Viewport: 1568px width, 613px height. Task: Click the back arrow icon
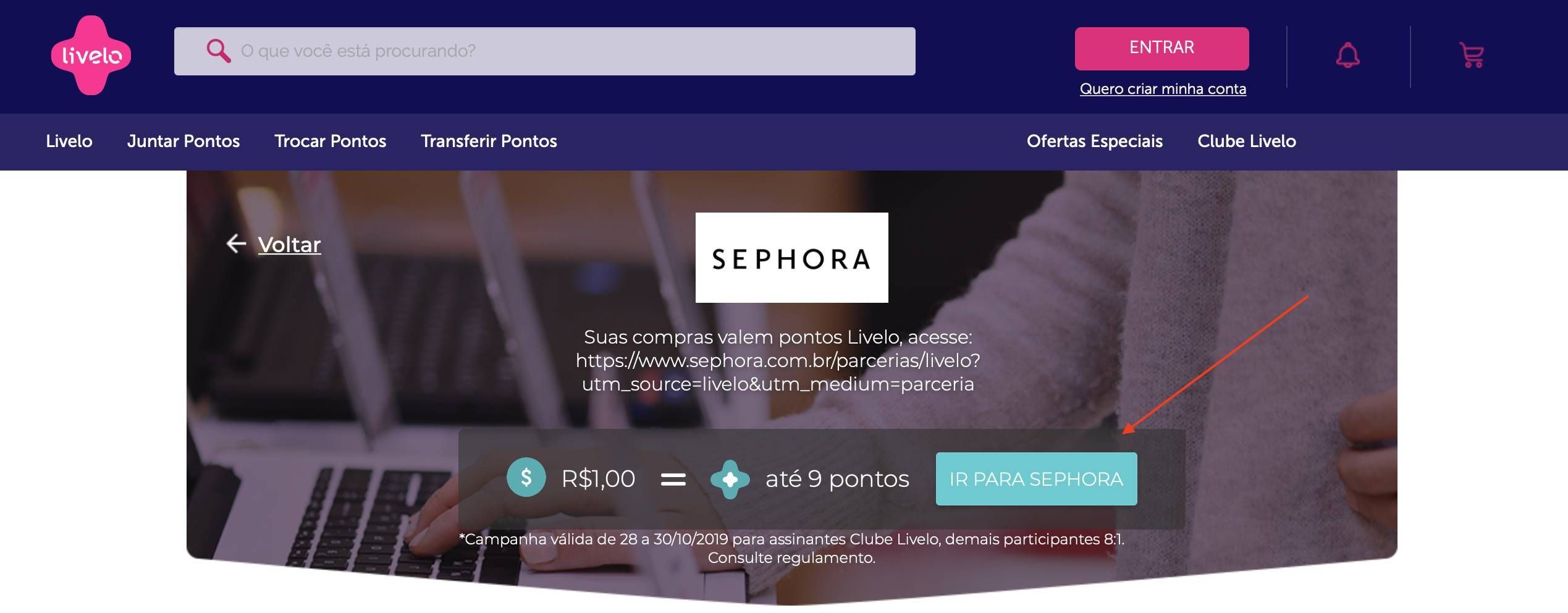click(x=236, y=244)
